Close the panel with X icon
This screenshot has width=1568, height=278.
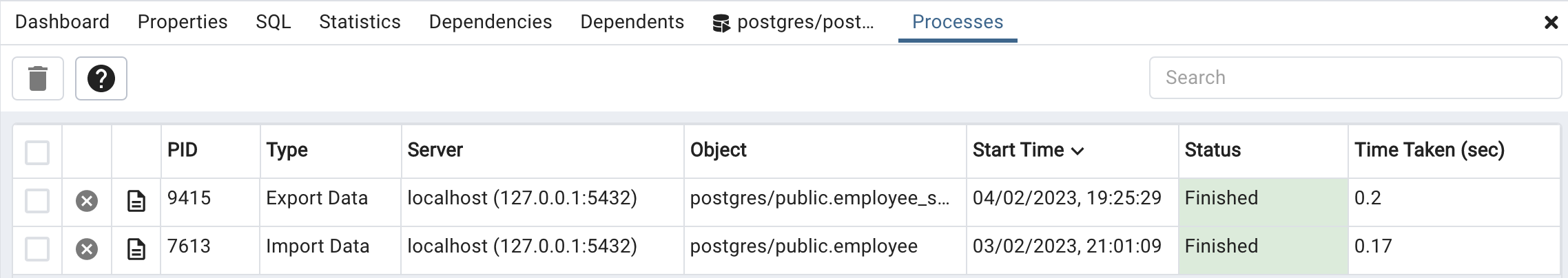(x=1551, y=23)
